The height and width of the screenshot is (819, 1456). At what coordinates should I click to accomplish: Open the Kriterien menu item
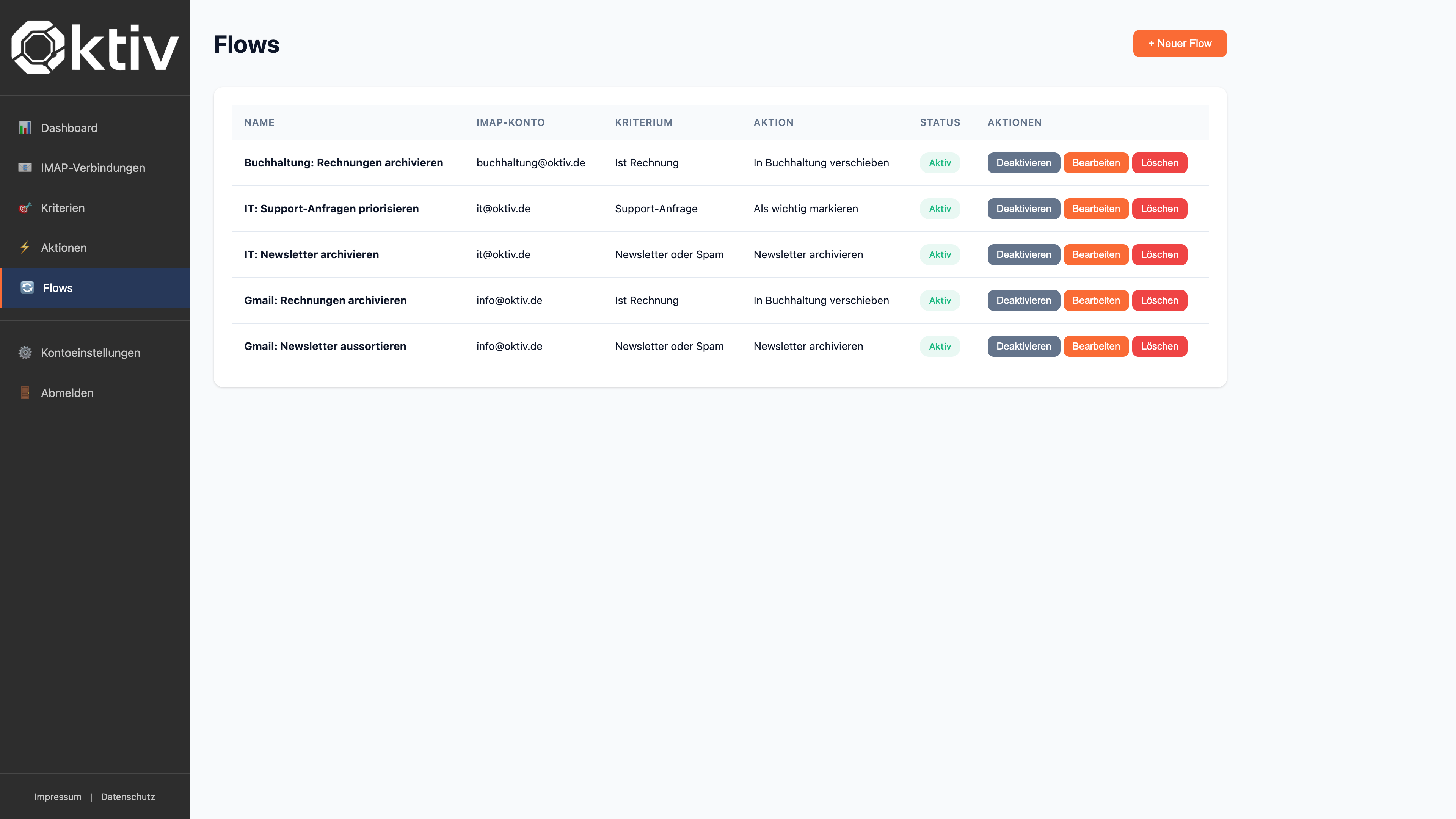[x=63, y=208]
